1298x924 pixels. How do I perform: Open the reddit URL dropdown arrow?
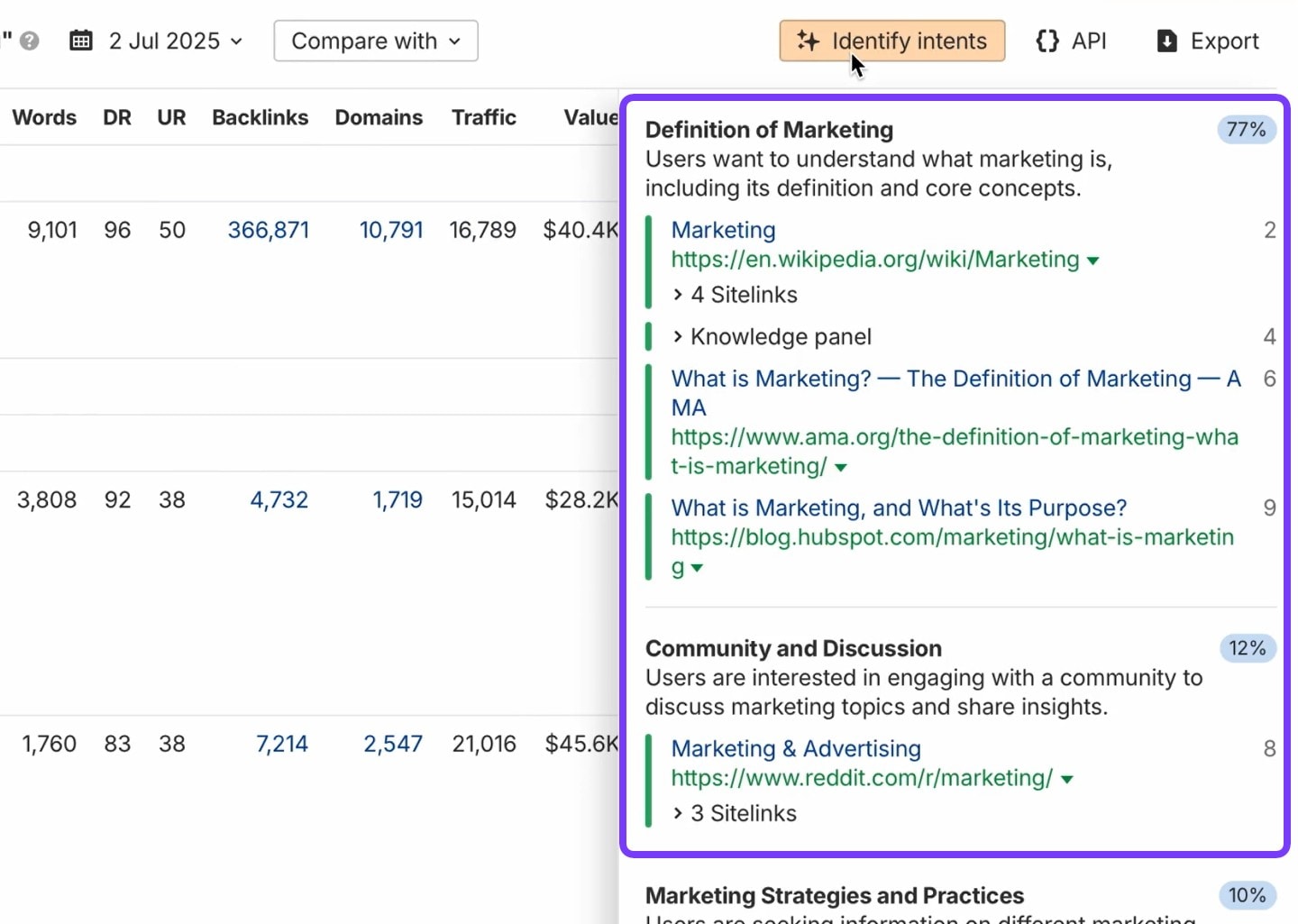1067,780
